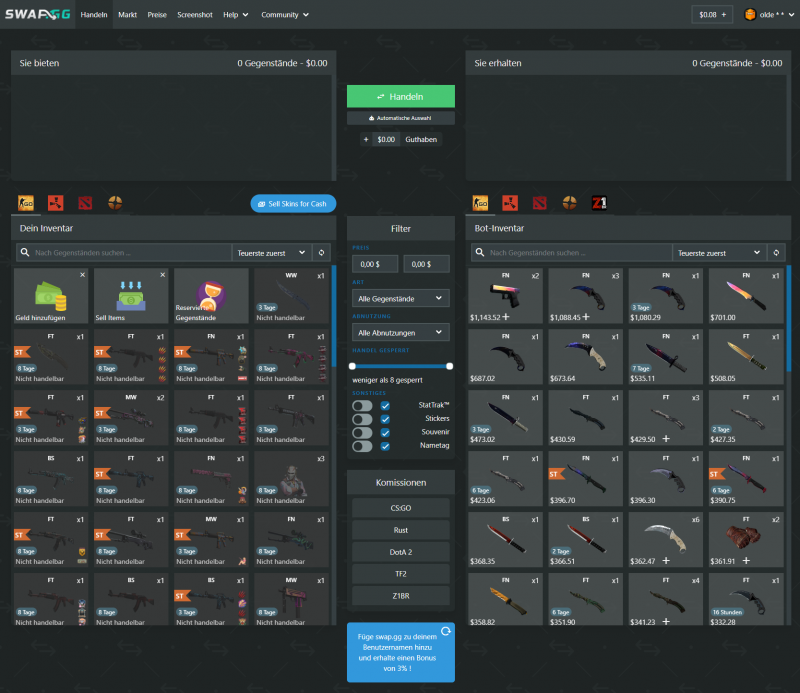Image resolution: width=800 pixels, height=693 pixels.
Task: Click the search magnifier in Bot-Inventar
Action: pos(480,252)
